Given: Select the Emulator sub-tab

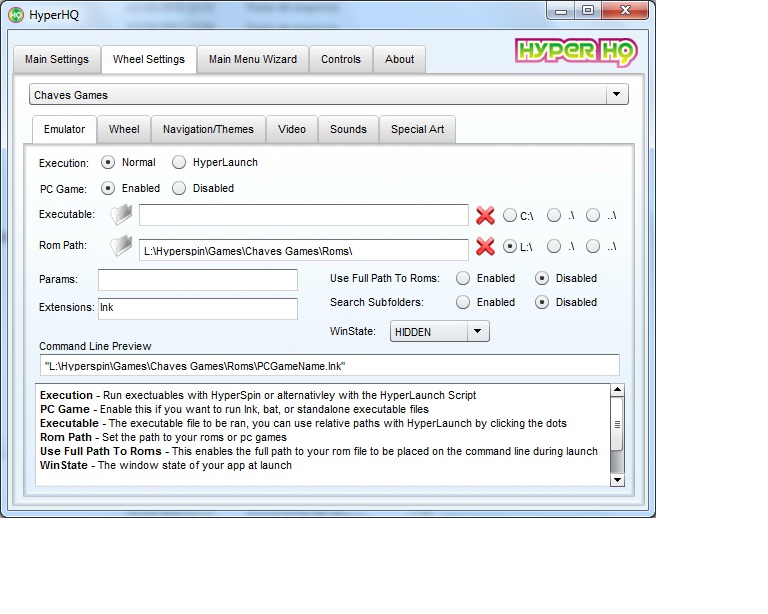Looking at the screenshot, I should point(64,129).
